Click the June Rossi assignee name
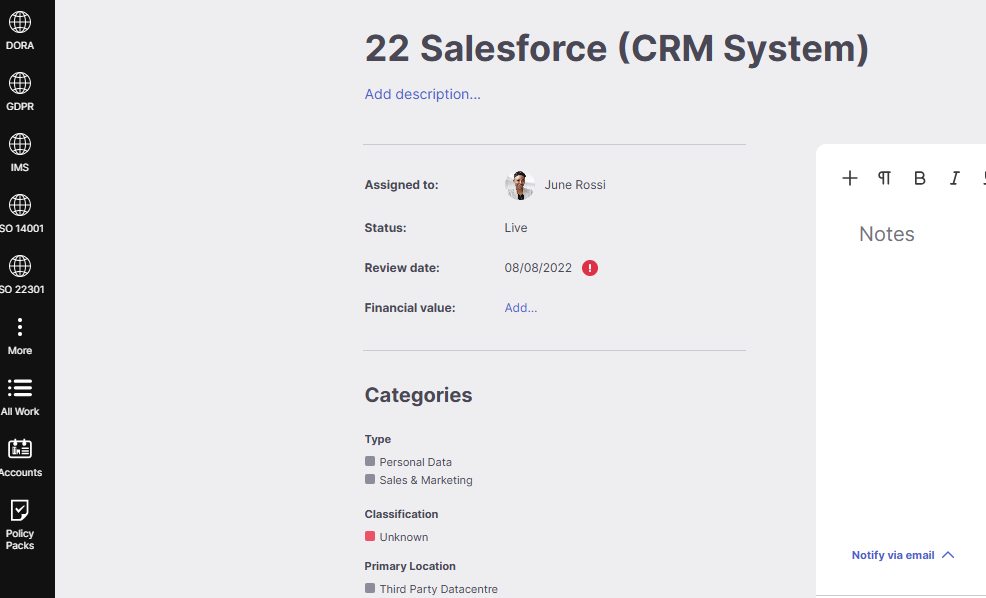 click(x=575, y=185)
